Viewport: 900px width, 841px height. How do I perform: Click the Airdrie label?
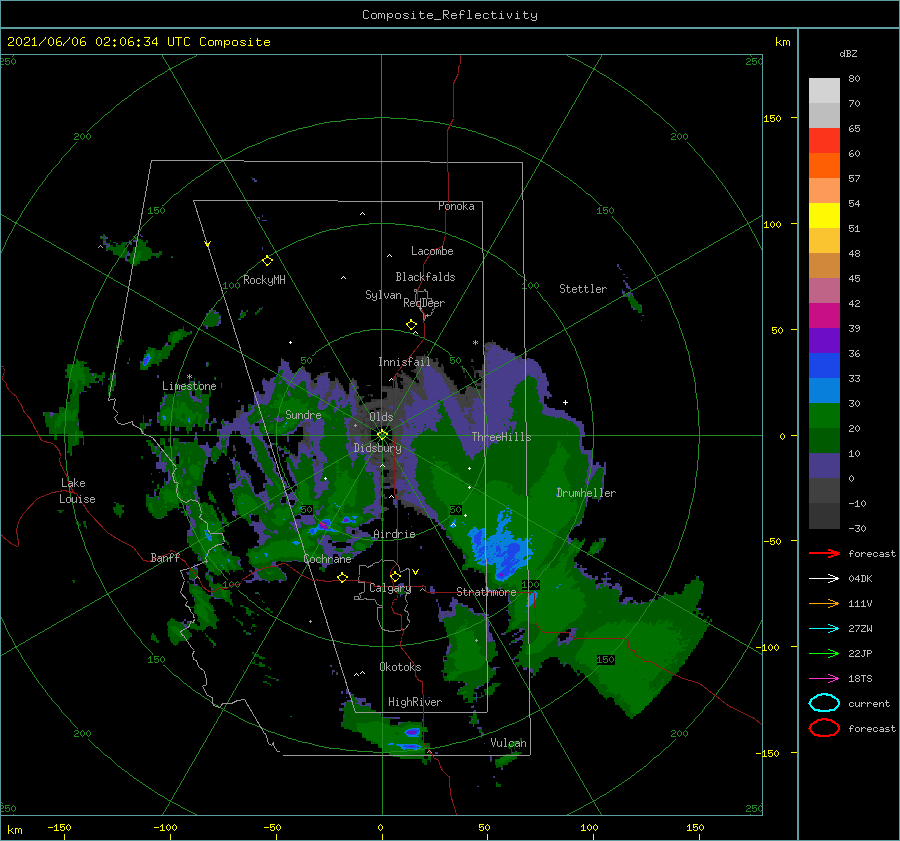[394, 534]
